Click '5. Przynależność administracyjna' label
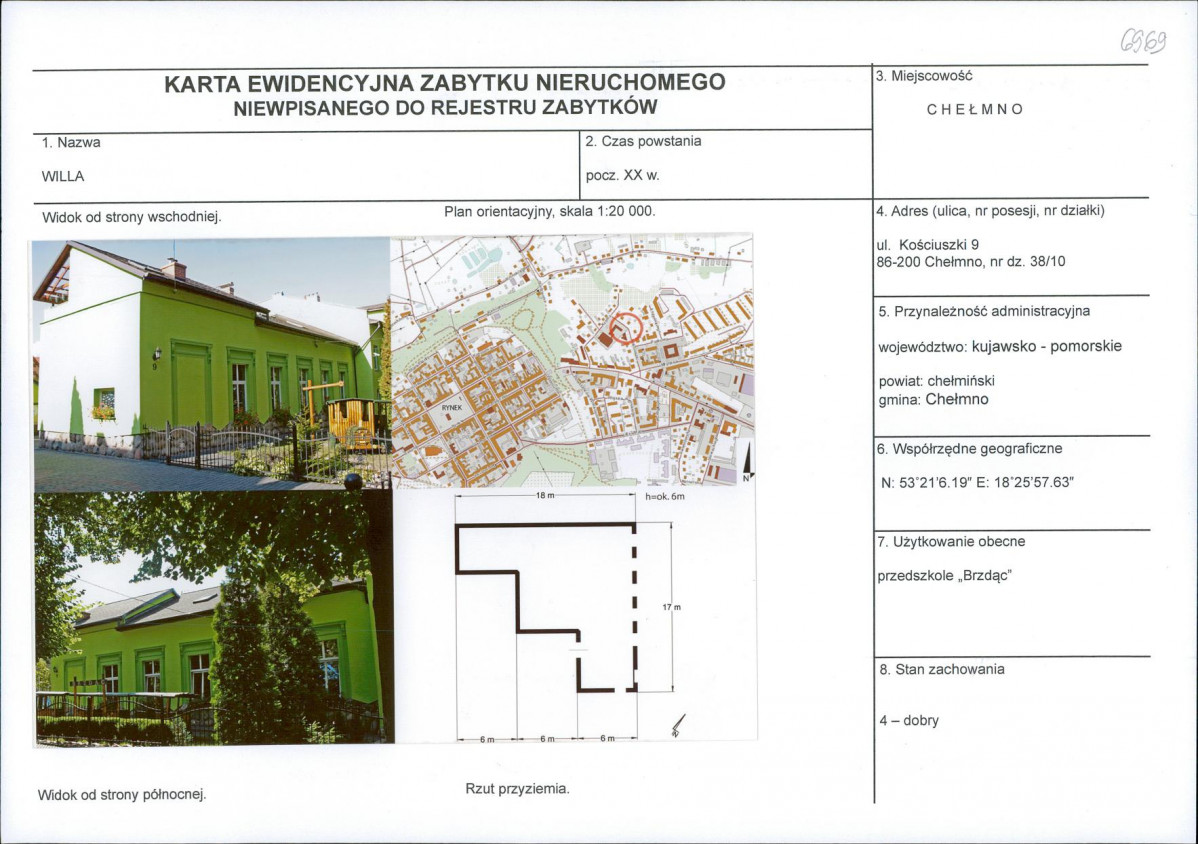1198x844 pixels. tap(984, 312)
